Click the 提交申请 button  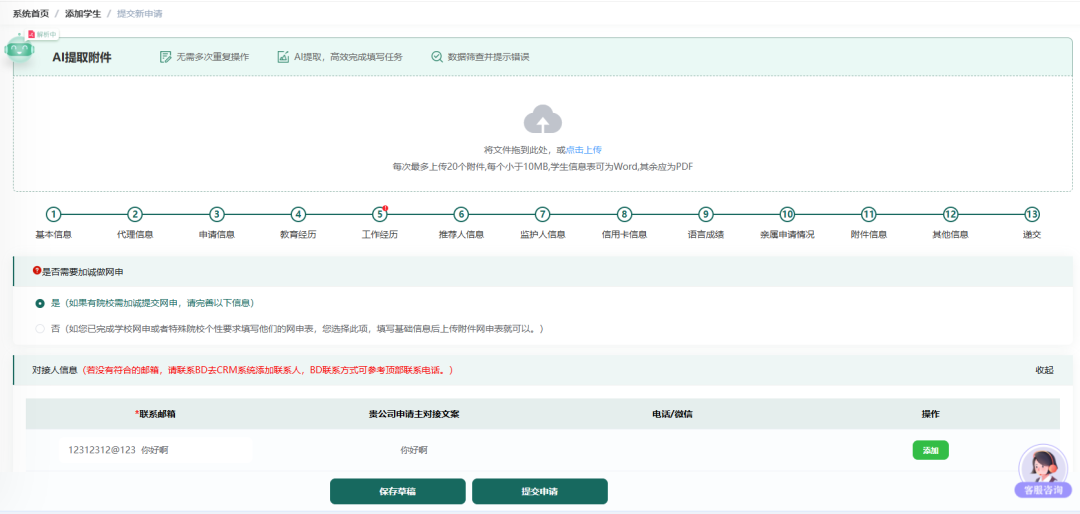[x=539, y=491]
